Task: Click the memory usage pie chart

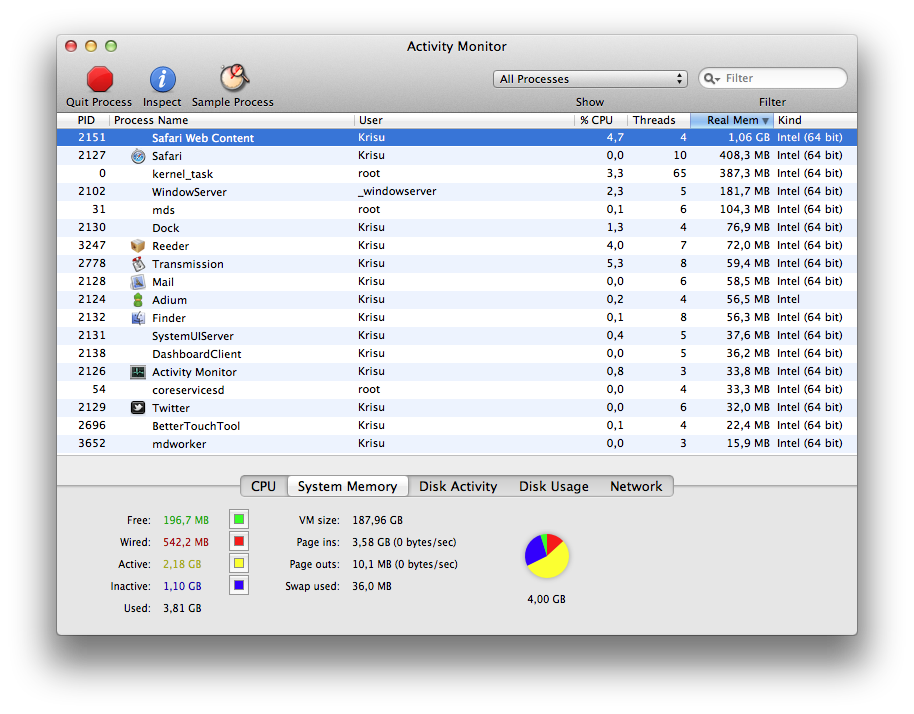Action: coord(547,555)
